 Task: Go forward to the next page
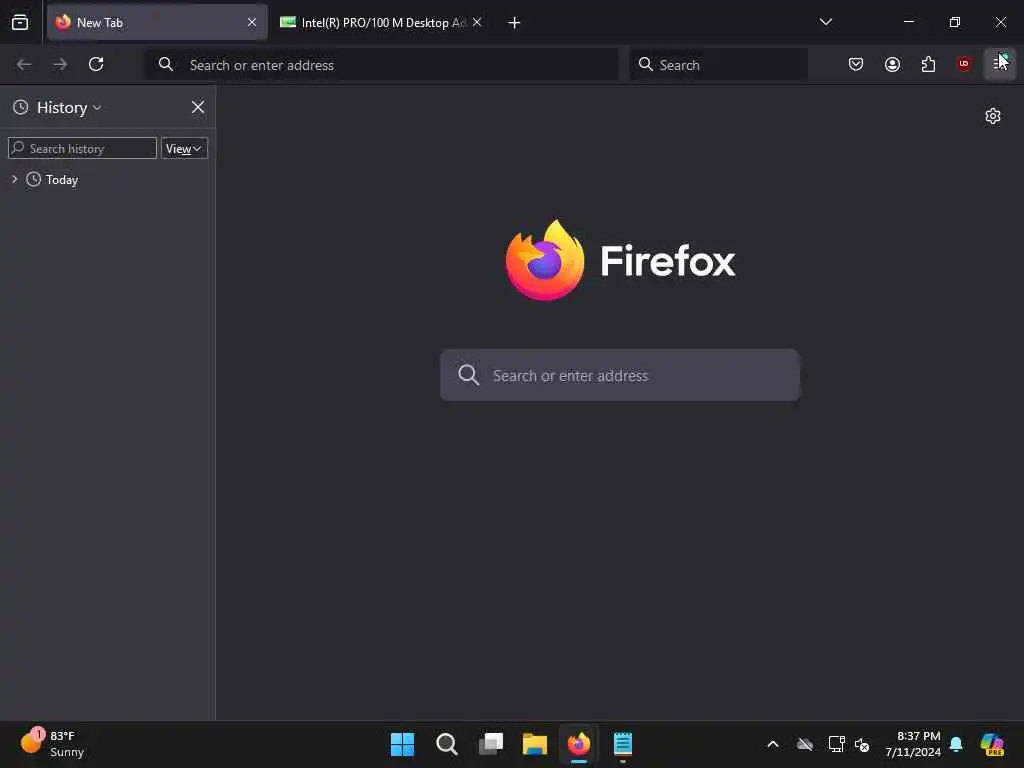pos(60,64)
